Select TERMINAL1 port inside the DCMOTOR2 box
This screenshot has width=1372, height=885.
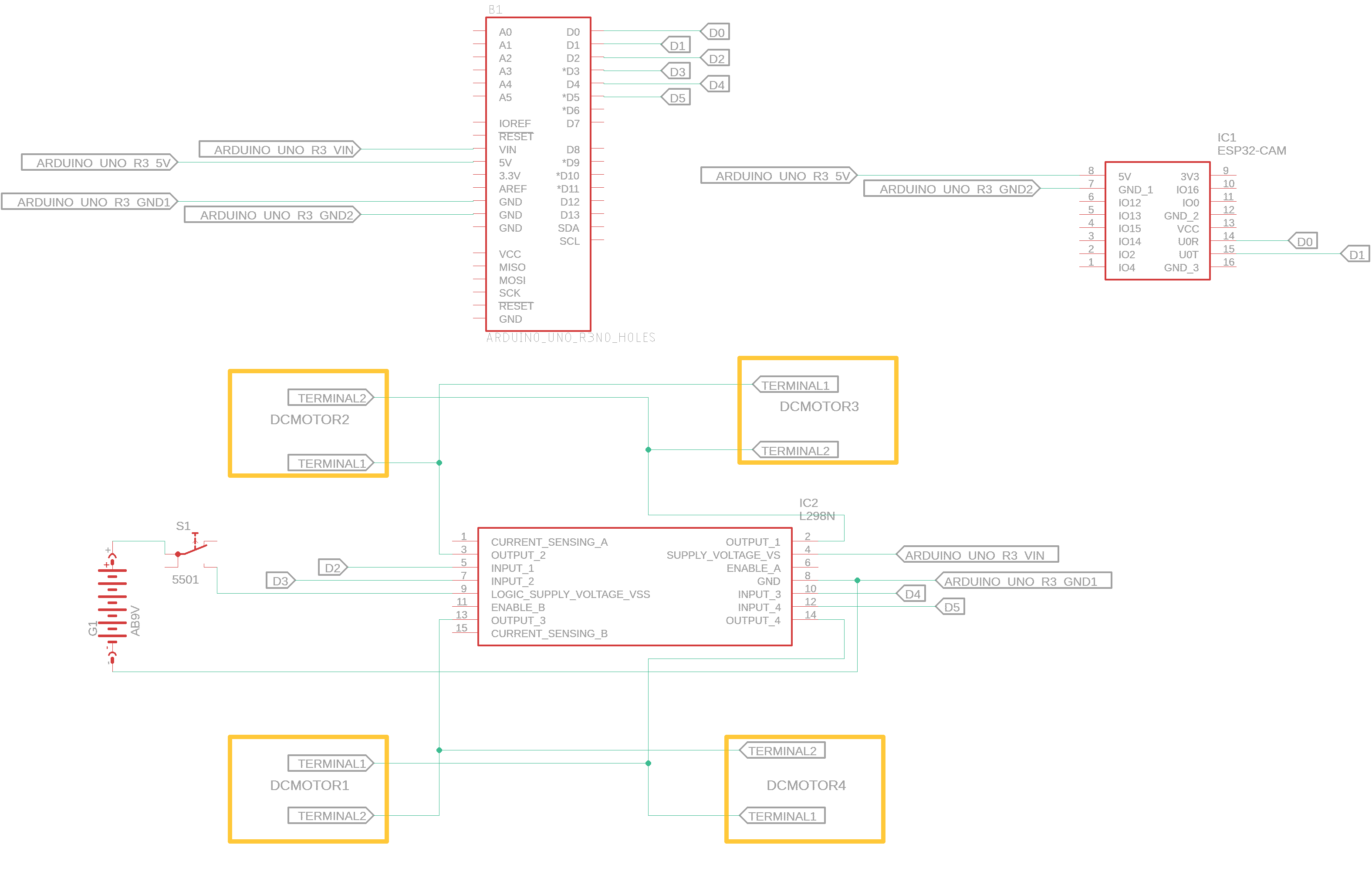[331, 463]
